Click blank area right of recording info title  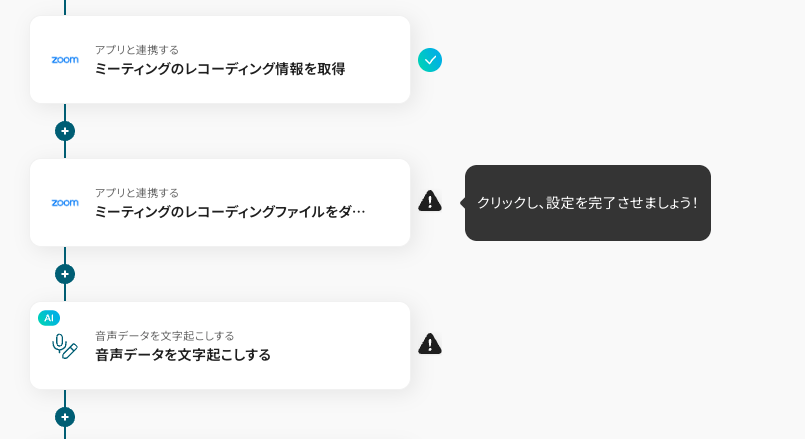click(378, 69)
